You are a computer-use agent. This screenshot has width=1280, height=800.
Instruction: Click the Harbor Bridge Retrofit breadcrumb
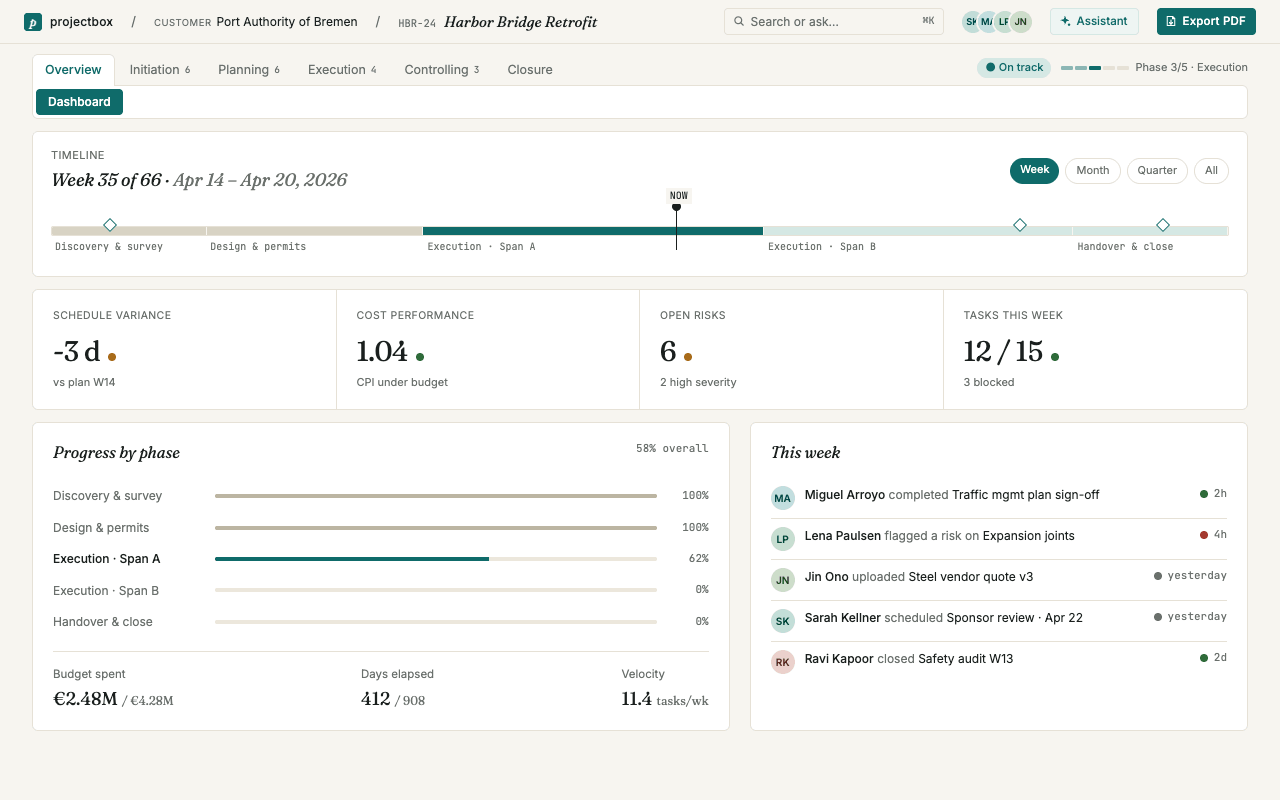(520, 22)
